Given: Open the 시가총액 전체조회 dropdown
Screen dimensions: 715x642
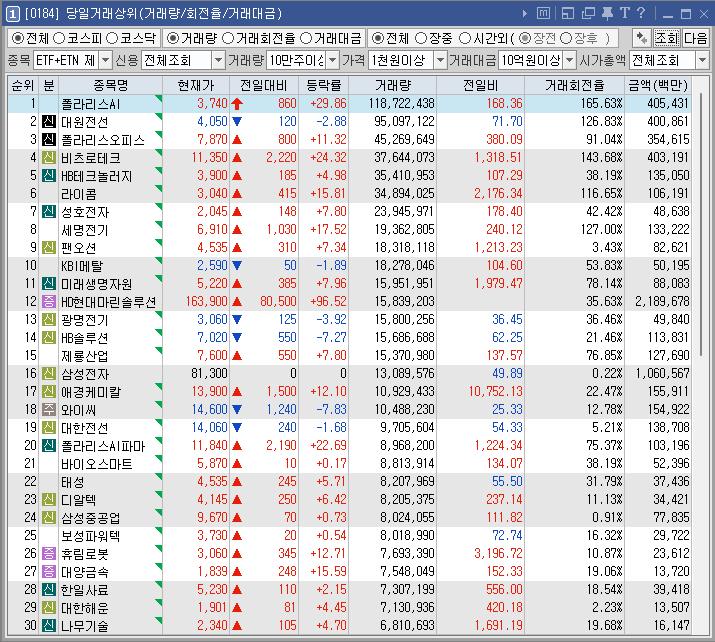Looking at the screenshot, I should pyautogui.click(x=702, y=60).
